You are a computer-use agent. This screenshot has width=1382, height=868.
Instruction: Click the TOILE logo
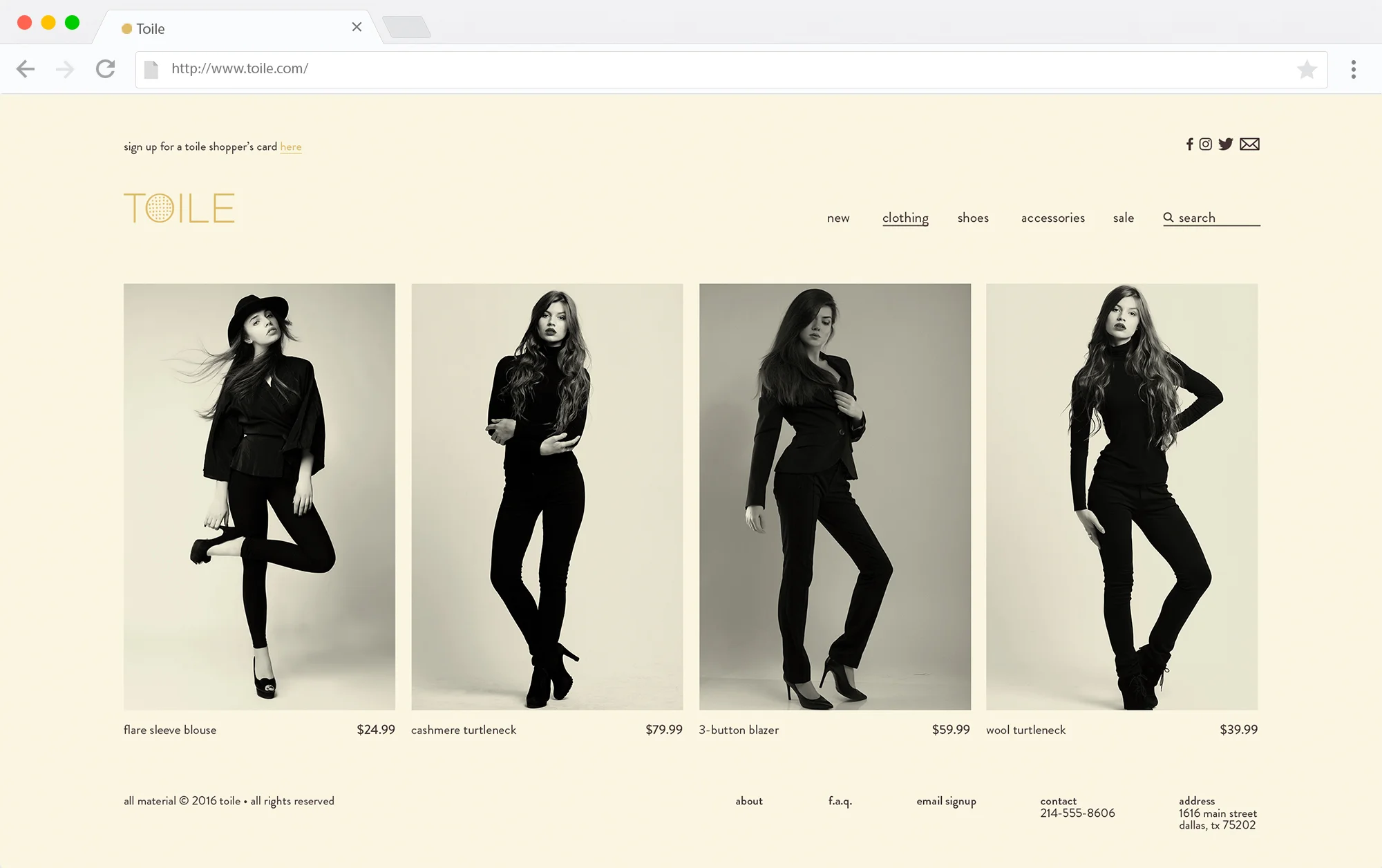tap(180, 207)
